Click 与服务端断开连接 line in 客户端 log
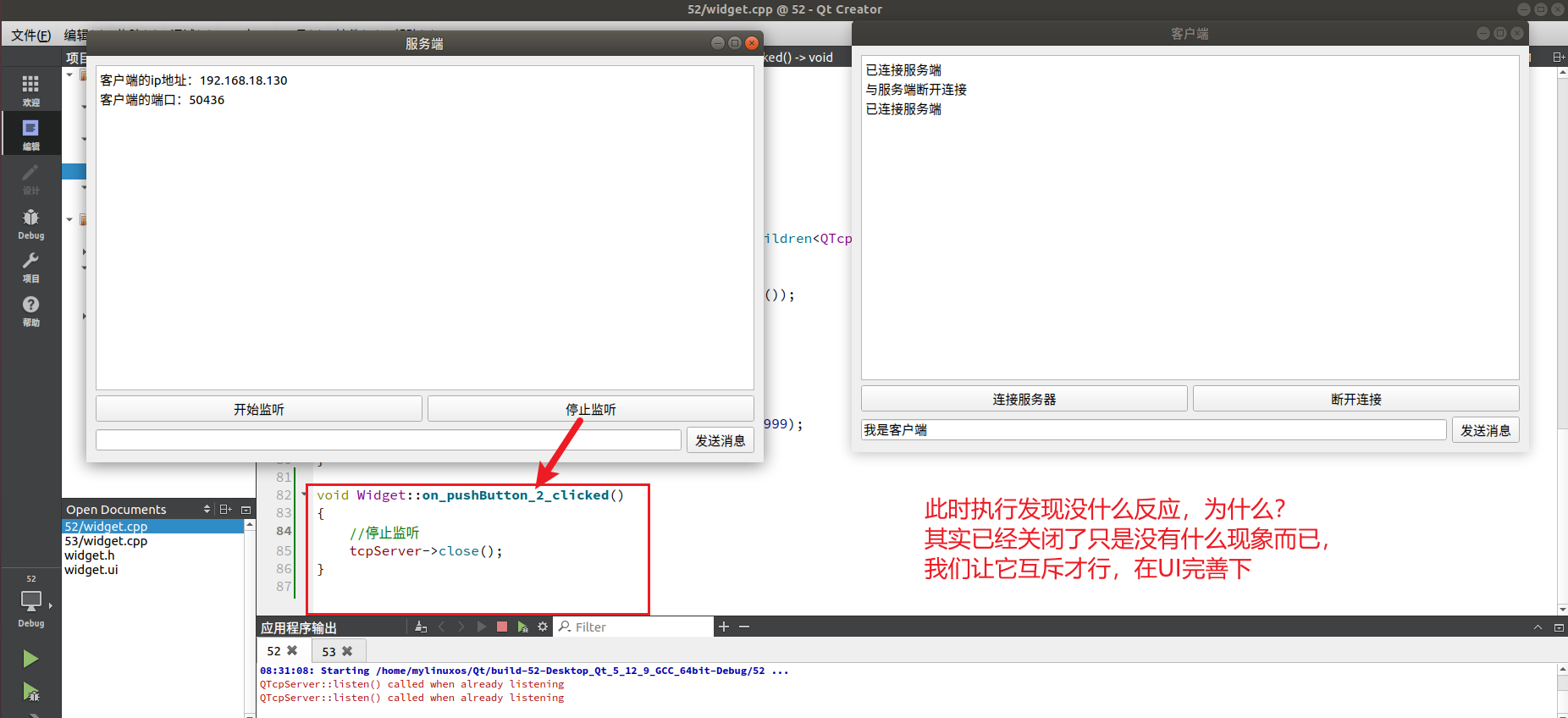 [916, 90]
